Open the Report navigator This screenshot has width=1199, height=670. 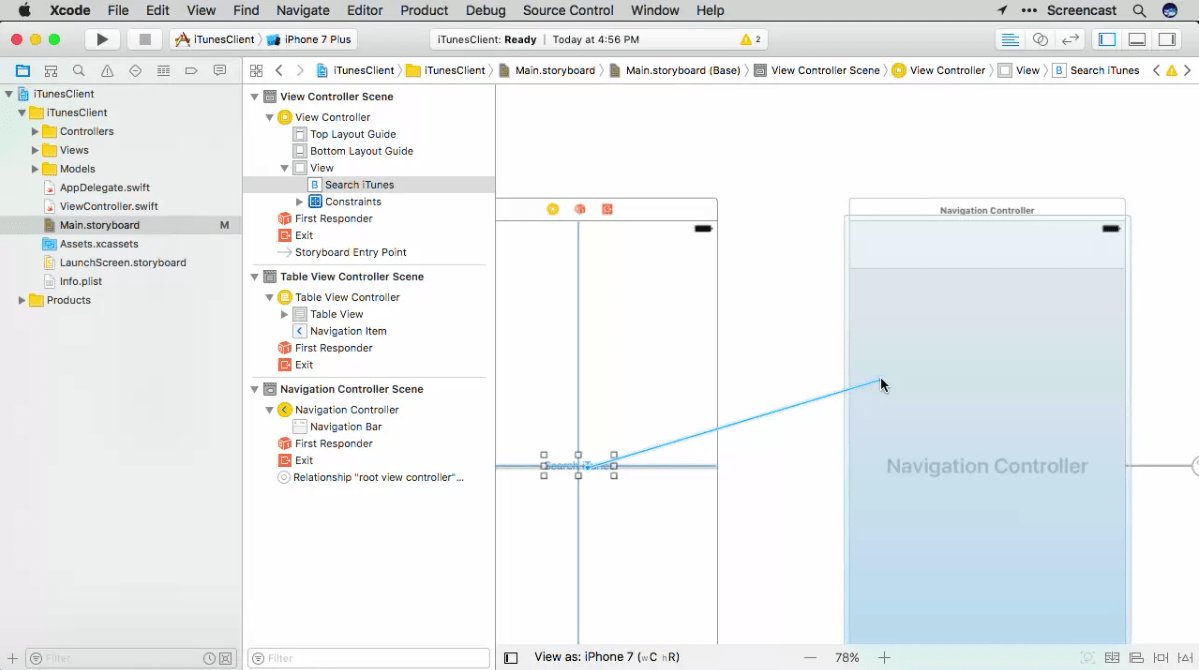[219, 70]
